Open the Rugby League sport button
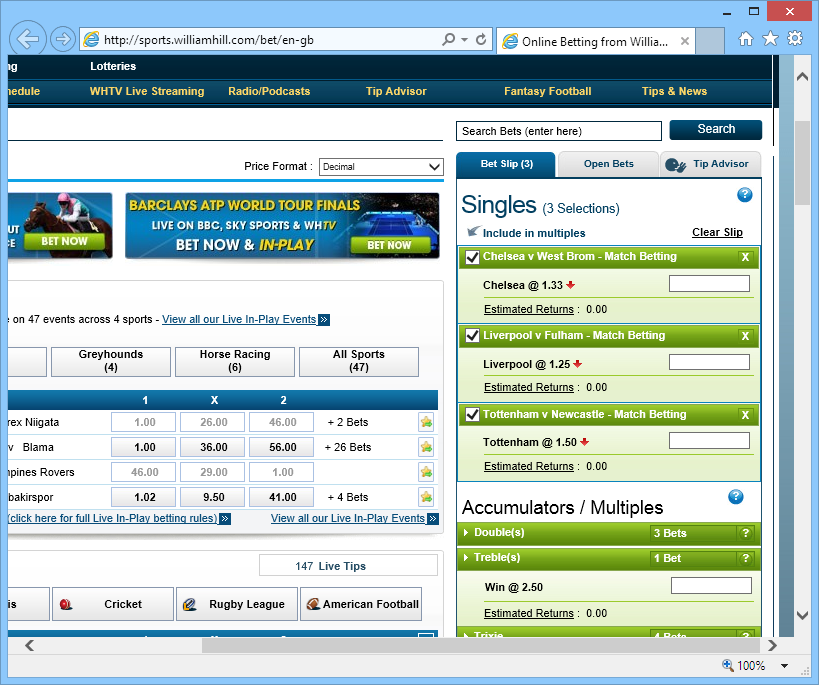This screenshot has width=819, height=685. (237, 604)
